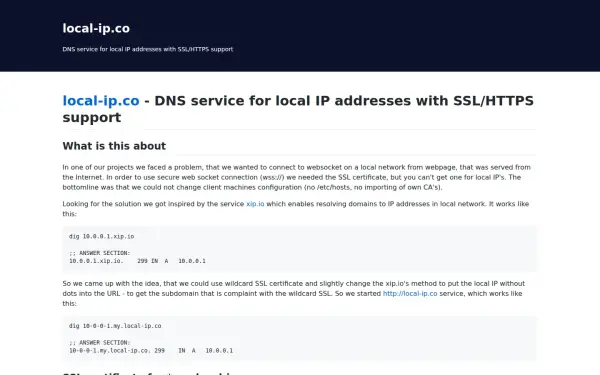Screen dimensions: 600x375
Task: Click the 'dig 10.0.0.1.xip.io' code line
Action: click(x=101, y=236)
